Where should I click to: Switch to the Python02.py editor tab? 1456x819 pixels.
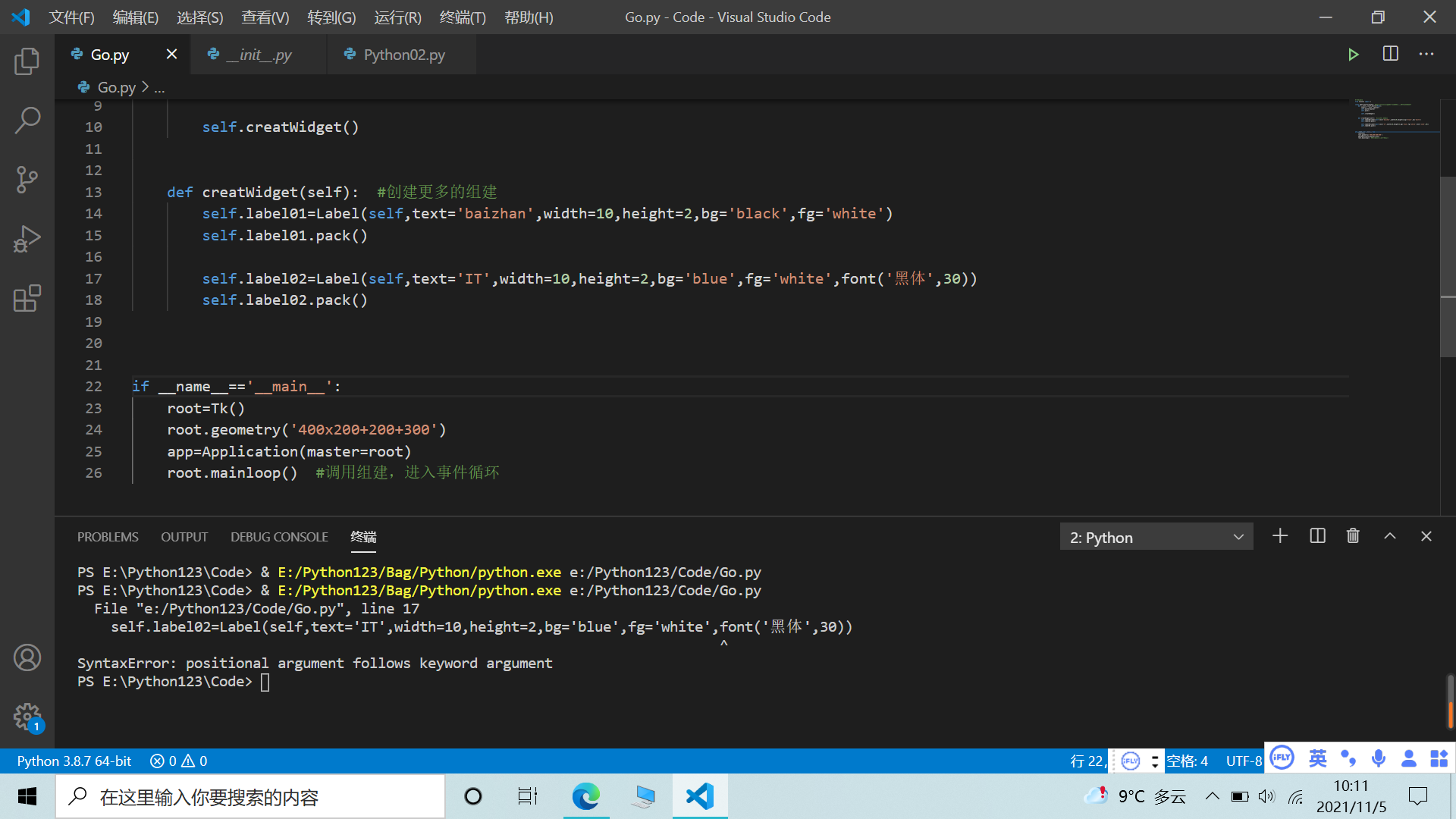pos(402,55)
